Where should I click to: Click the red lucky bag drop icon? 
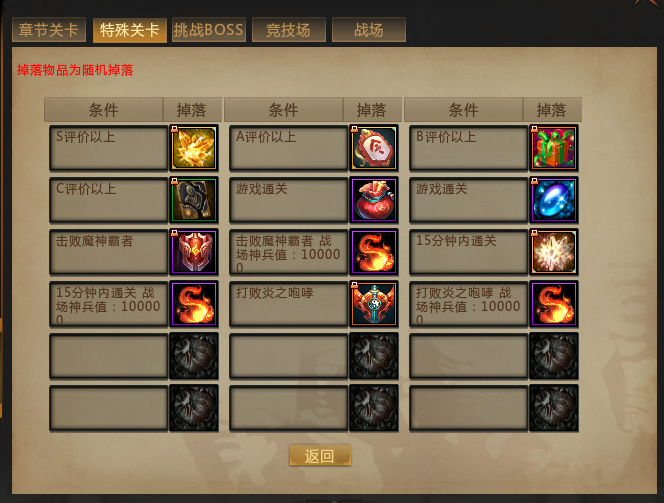[374, 200]
